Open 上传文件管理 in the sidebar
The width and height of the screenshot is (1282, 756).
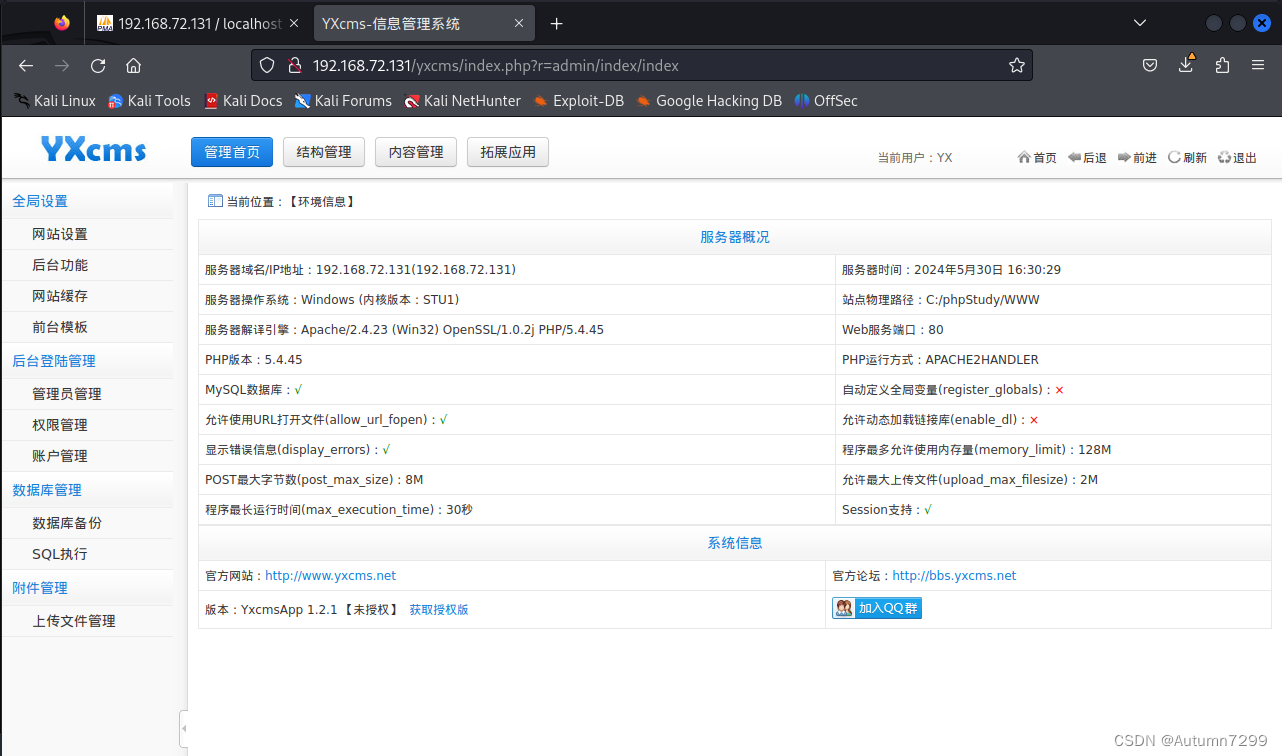click(74, 621)
